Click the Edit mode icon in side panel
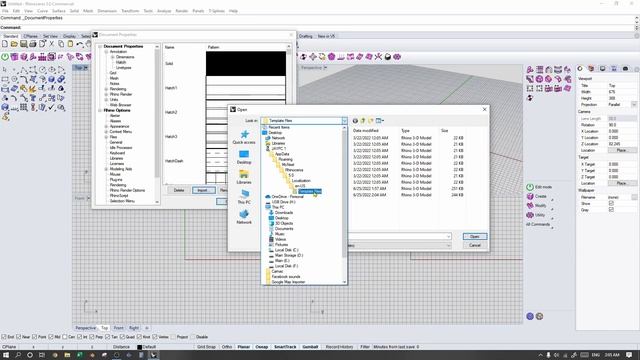This screenshot has height=360, width=640. (530, 187)
